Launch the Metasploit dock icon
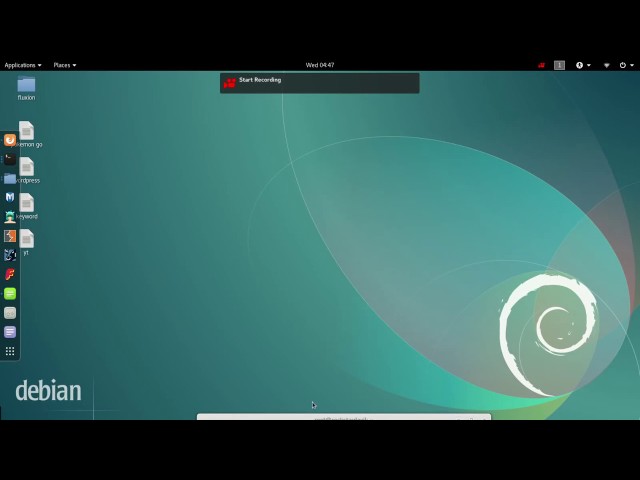 [10, 198]
